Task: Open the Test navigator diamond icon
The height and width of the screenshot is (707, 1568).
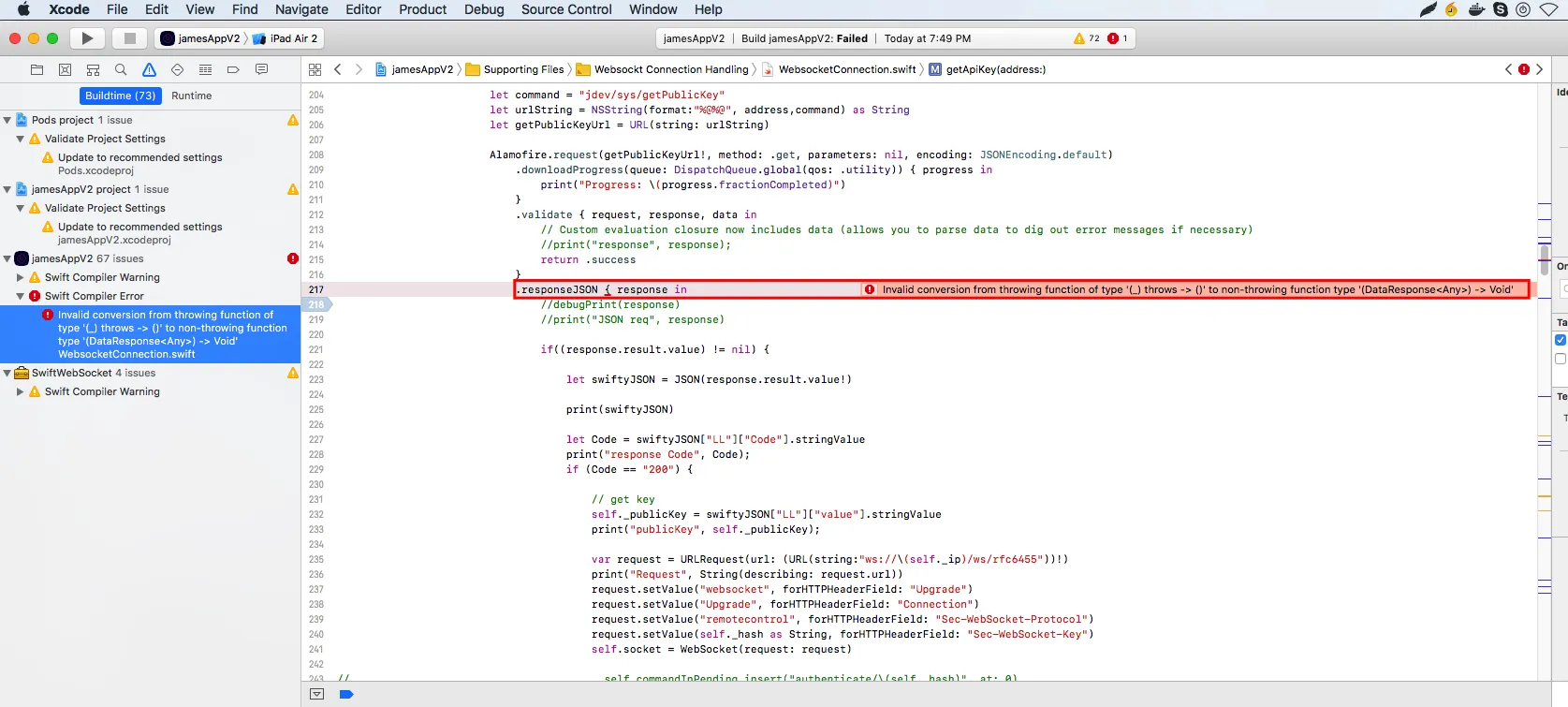Action: 177,69
